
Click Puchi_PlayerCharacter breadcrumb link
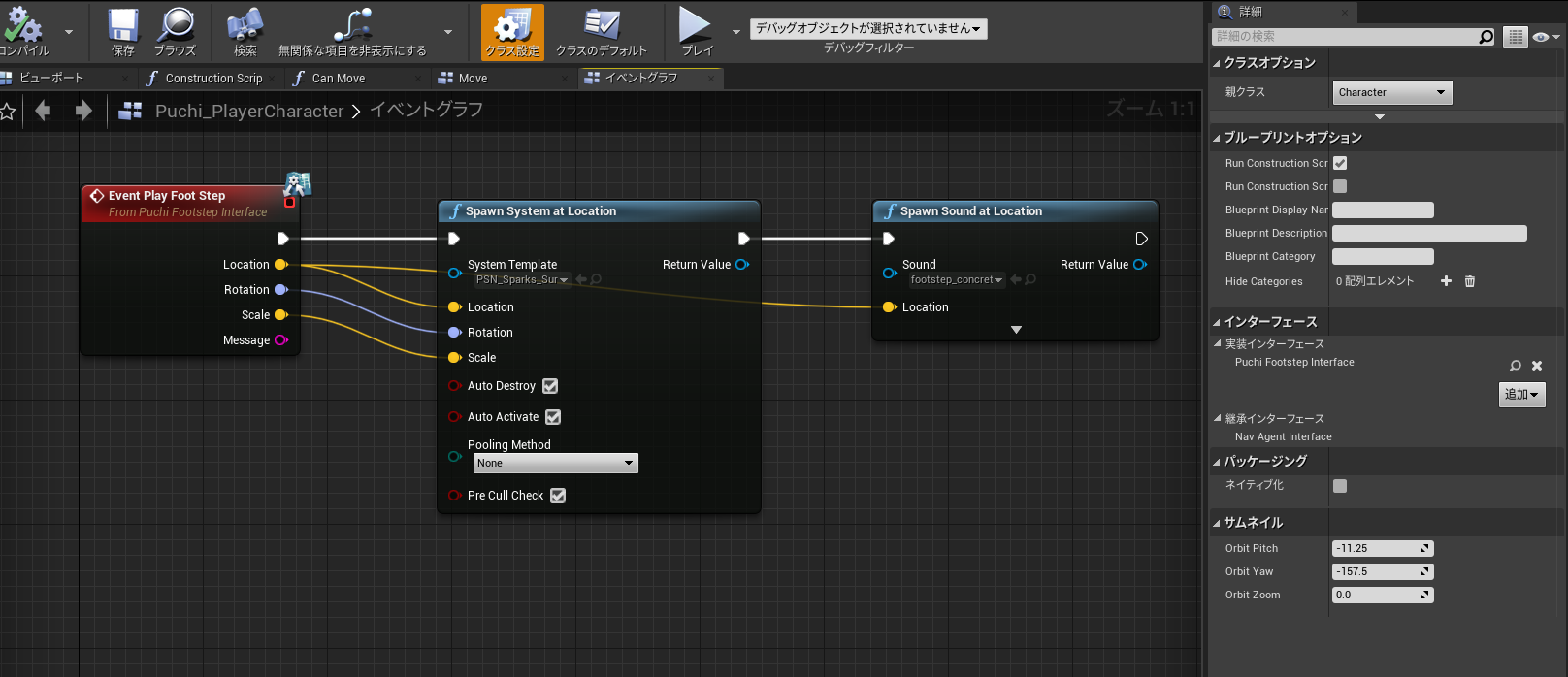(x=249, y=112)
